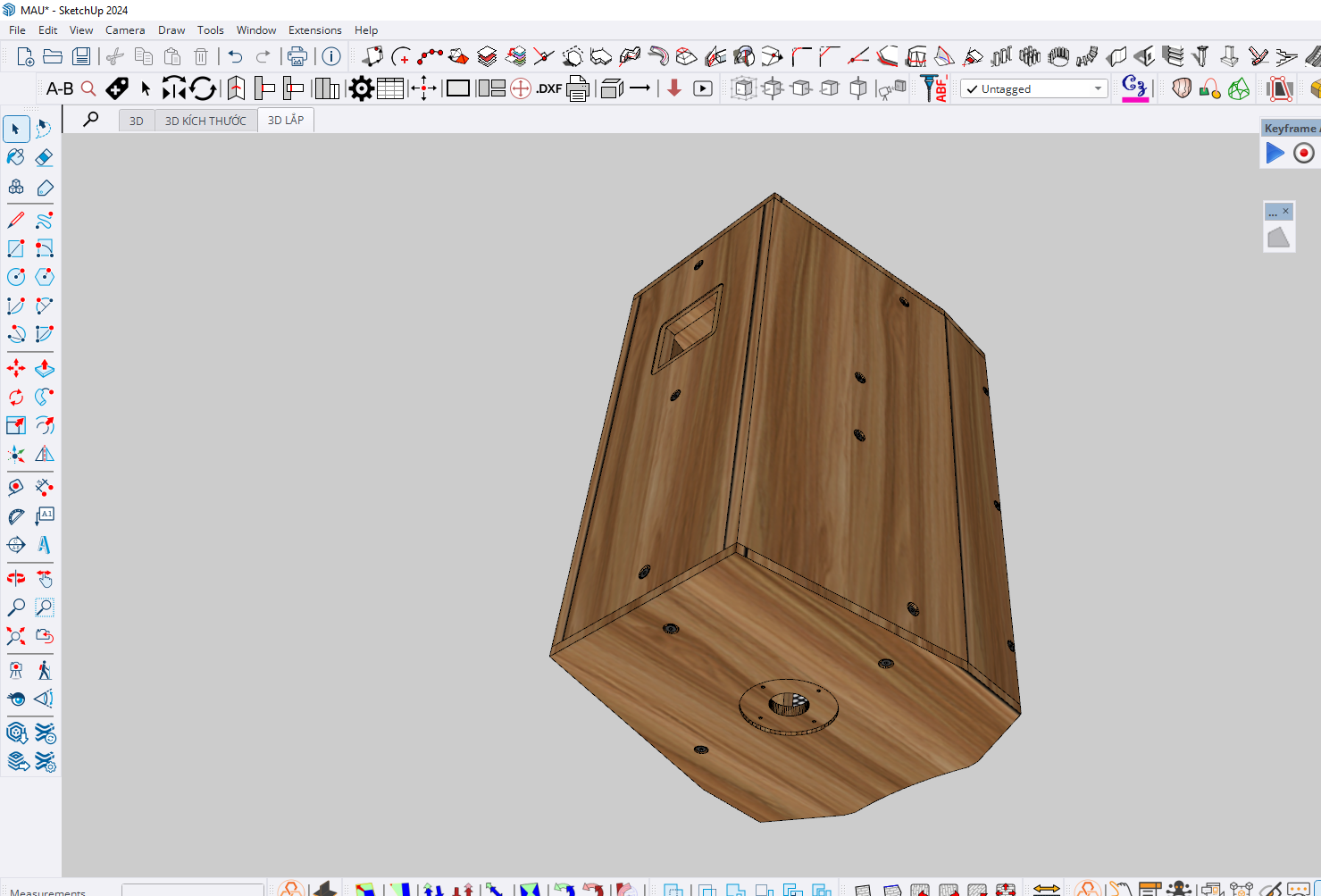
Task: Click the Measurements input box
Action: [192, 890]
